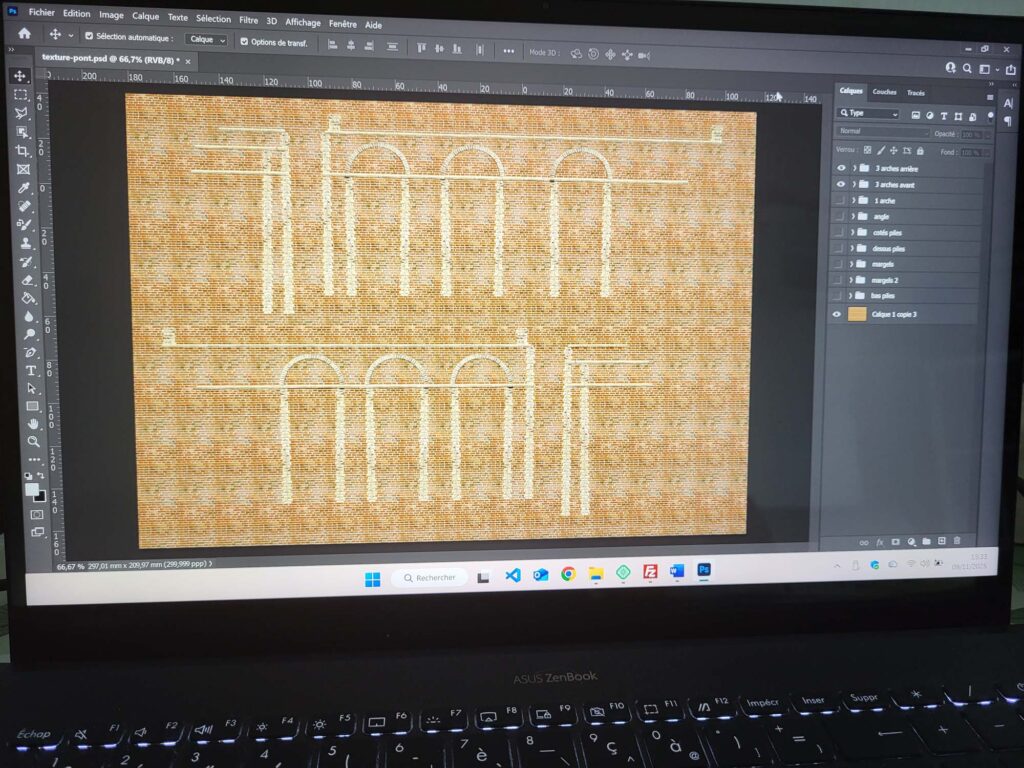Click the foreground color swatch

point(32,490)
